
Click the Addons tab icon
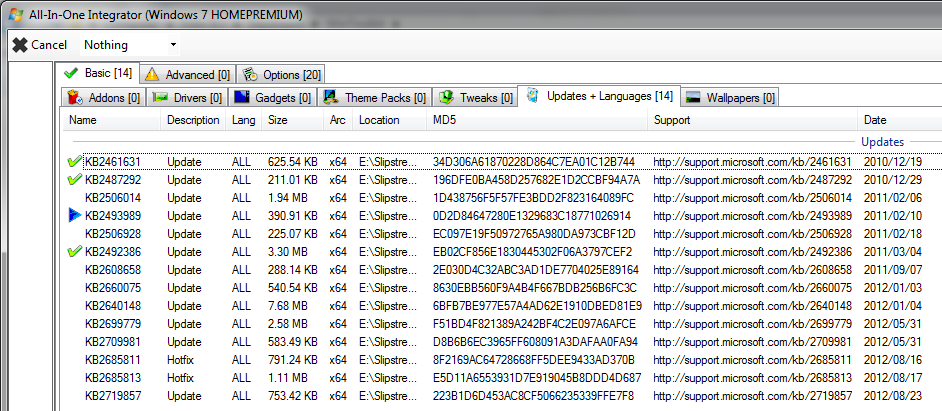tap(74, 97)
